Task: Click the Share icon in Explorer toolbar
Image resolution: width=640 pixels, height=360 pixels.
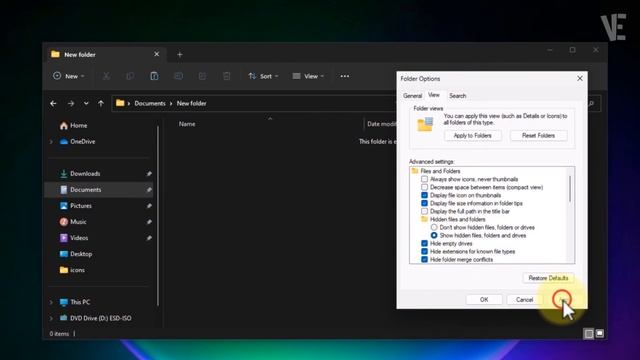Action: tap(202, 76)
